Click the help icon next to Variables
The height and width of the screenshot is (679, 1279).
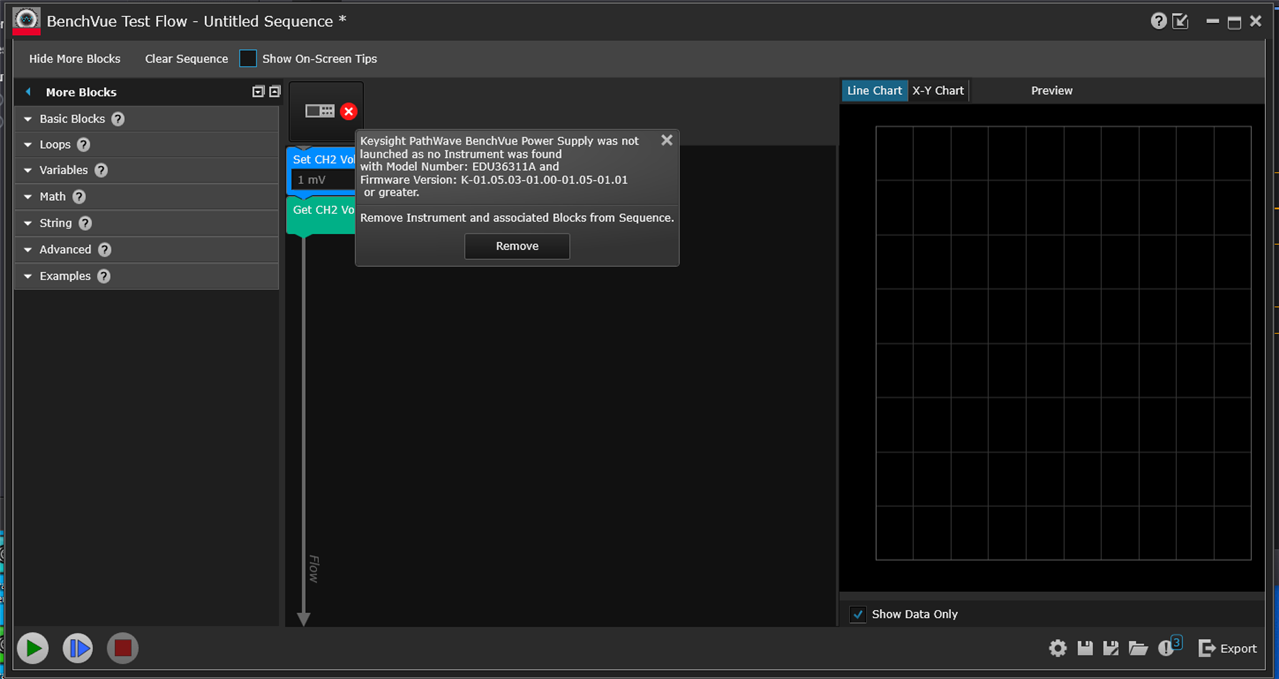tap(101, 170)
